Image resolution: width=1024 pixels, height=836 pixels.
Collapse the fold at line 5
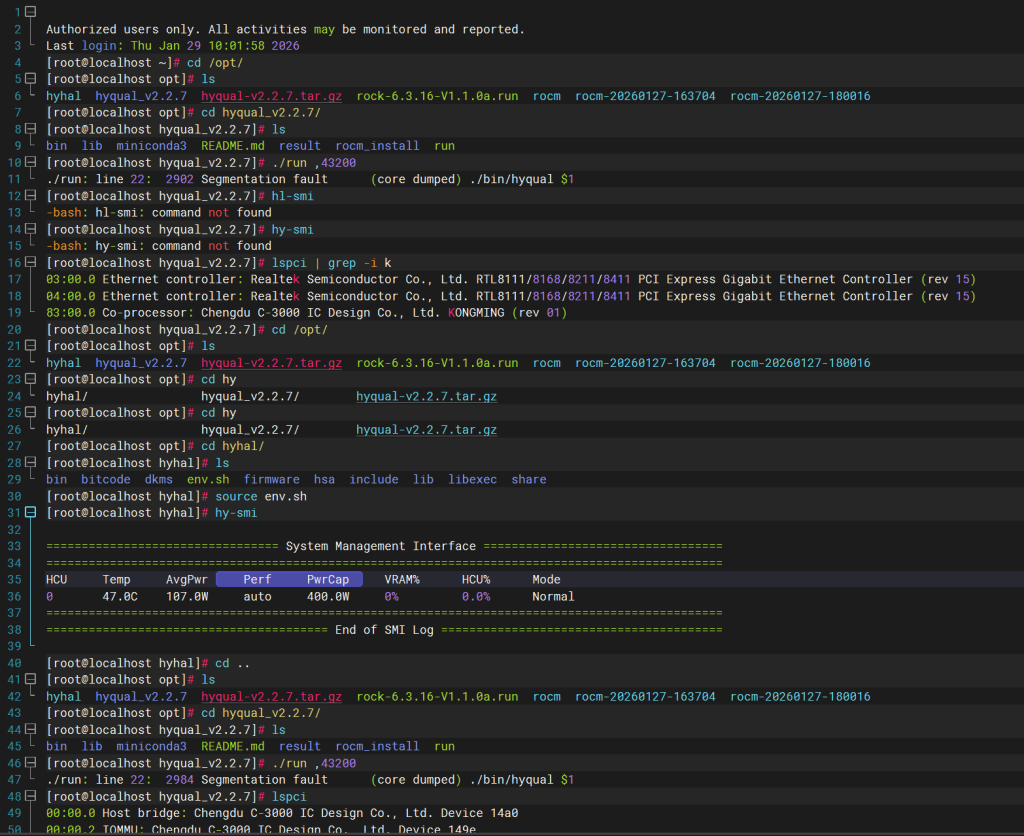(x=31, y=79)
